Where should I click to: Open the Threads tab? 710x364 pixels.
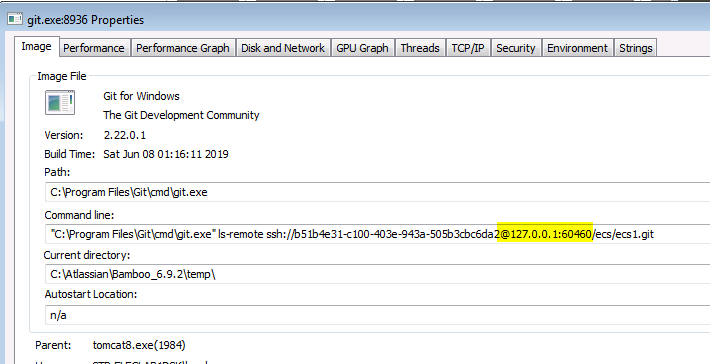(x=420, y=48)
